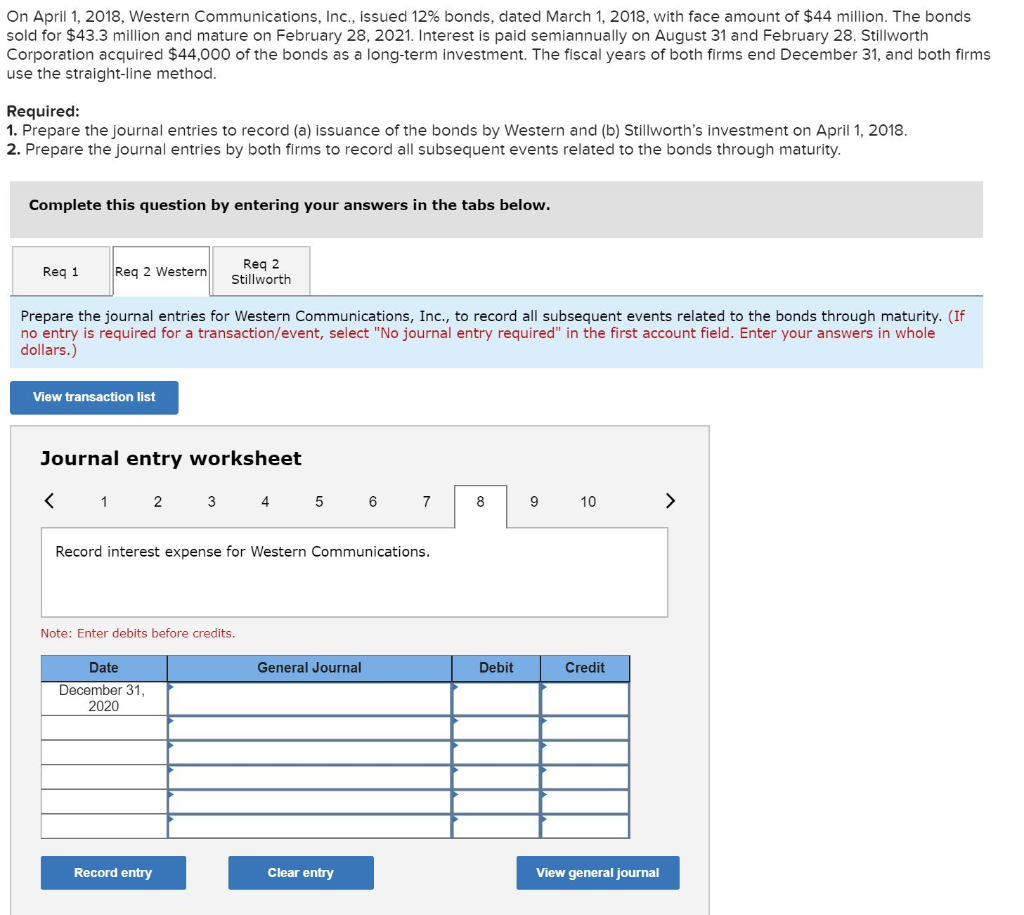
Task: Click Debit cell in last journal row
Action: pos(496,826)
